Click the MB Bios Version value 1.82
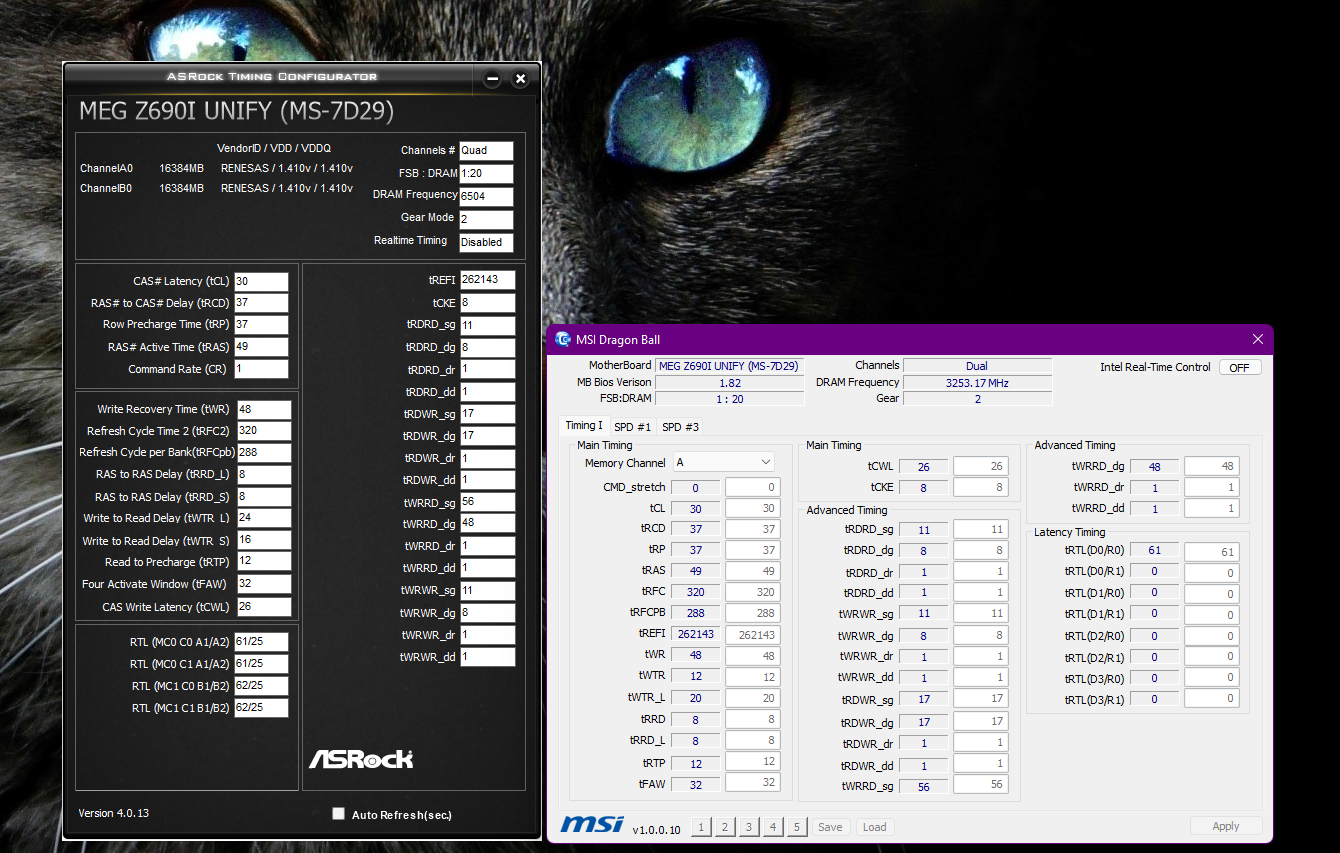The image size is (1340, 853). coord(730,382)
